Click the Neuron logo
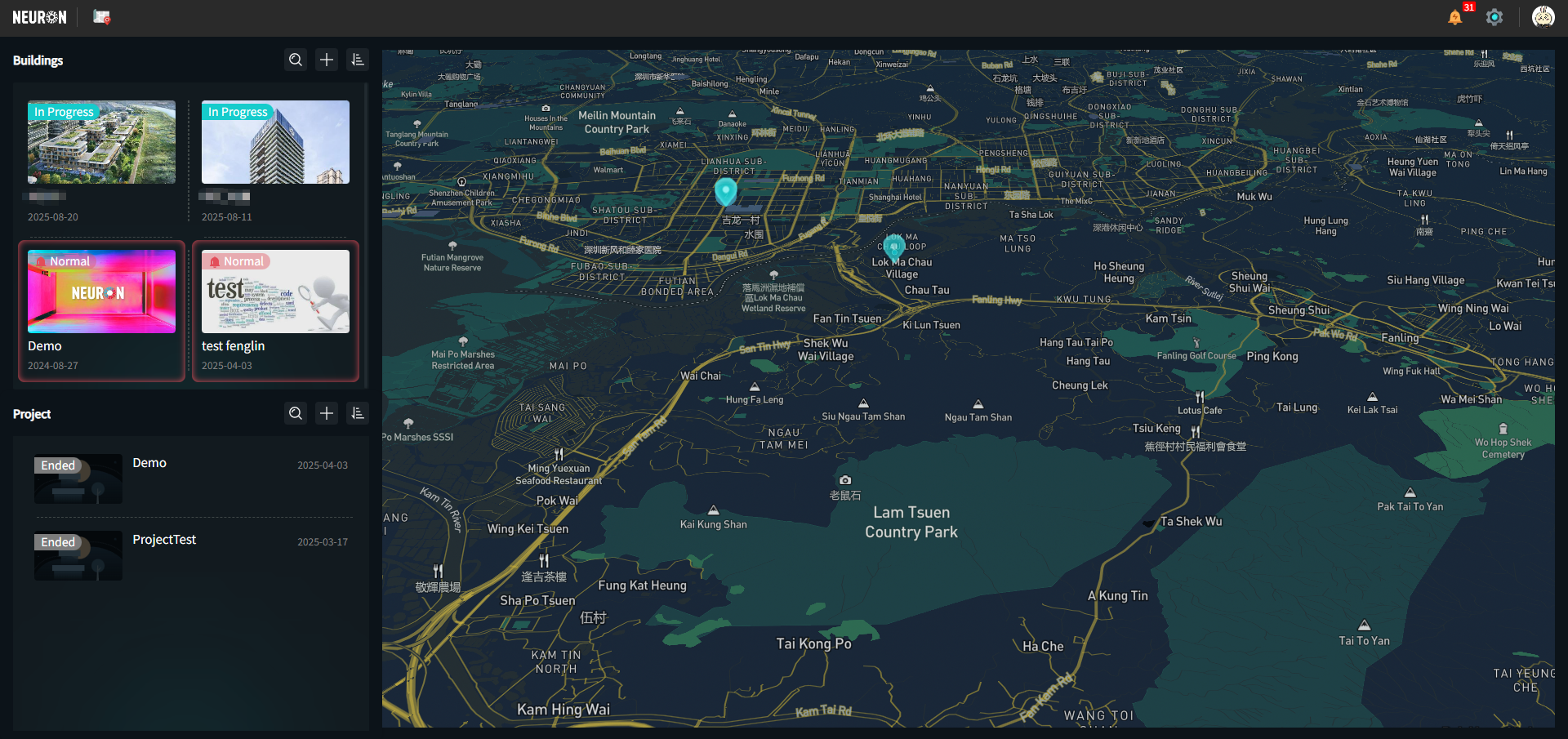This screenshot has width=1568, height=739. [x=39, y=17]
